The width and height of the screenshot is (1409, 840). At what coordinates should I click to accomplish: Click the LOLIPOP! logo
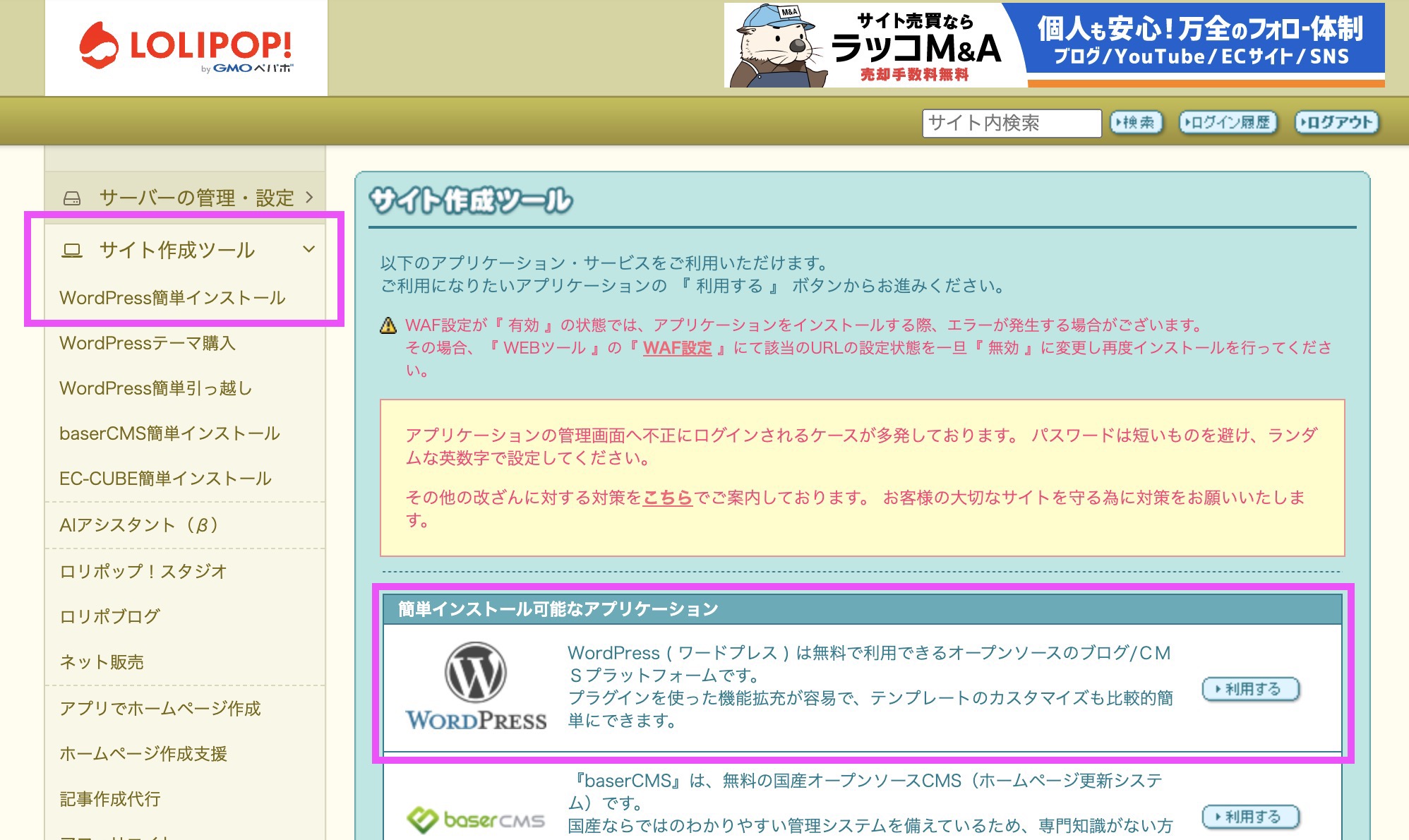click(186, 47)
